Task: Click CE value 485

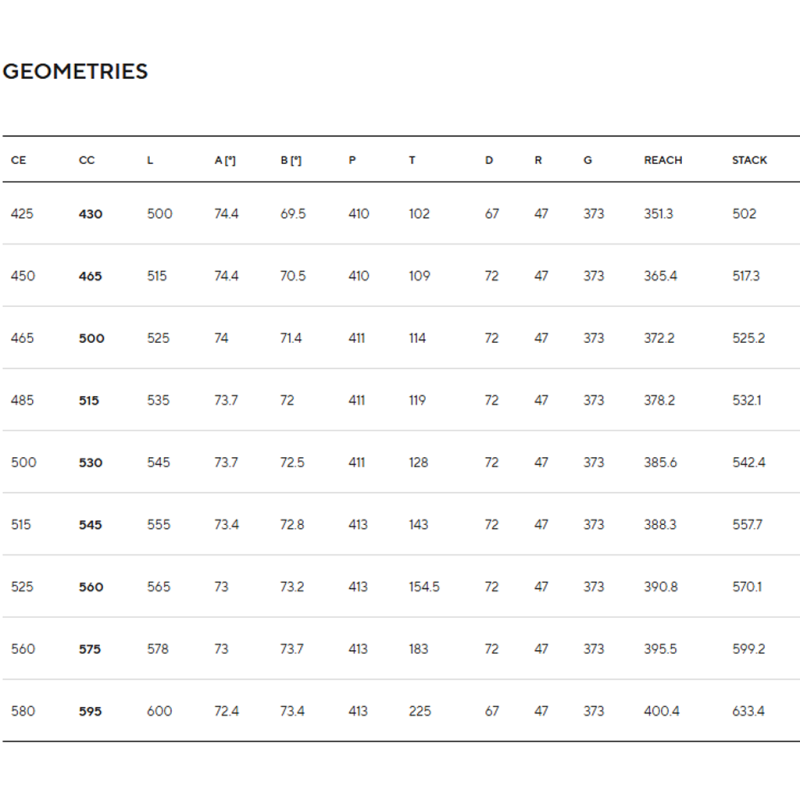Action: 22,401
